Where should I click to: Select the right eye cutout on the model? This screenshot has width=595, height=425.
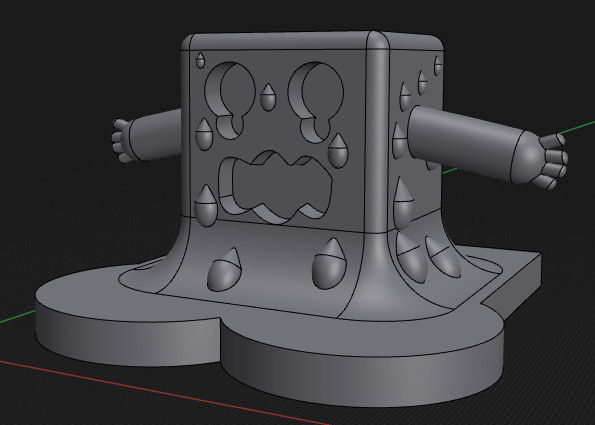316,102
